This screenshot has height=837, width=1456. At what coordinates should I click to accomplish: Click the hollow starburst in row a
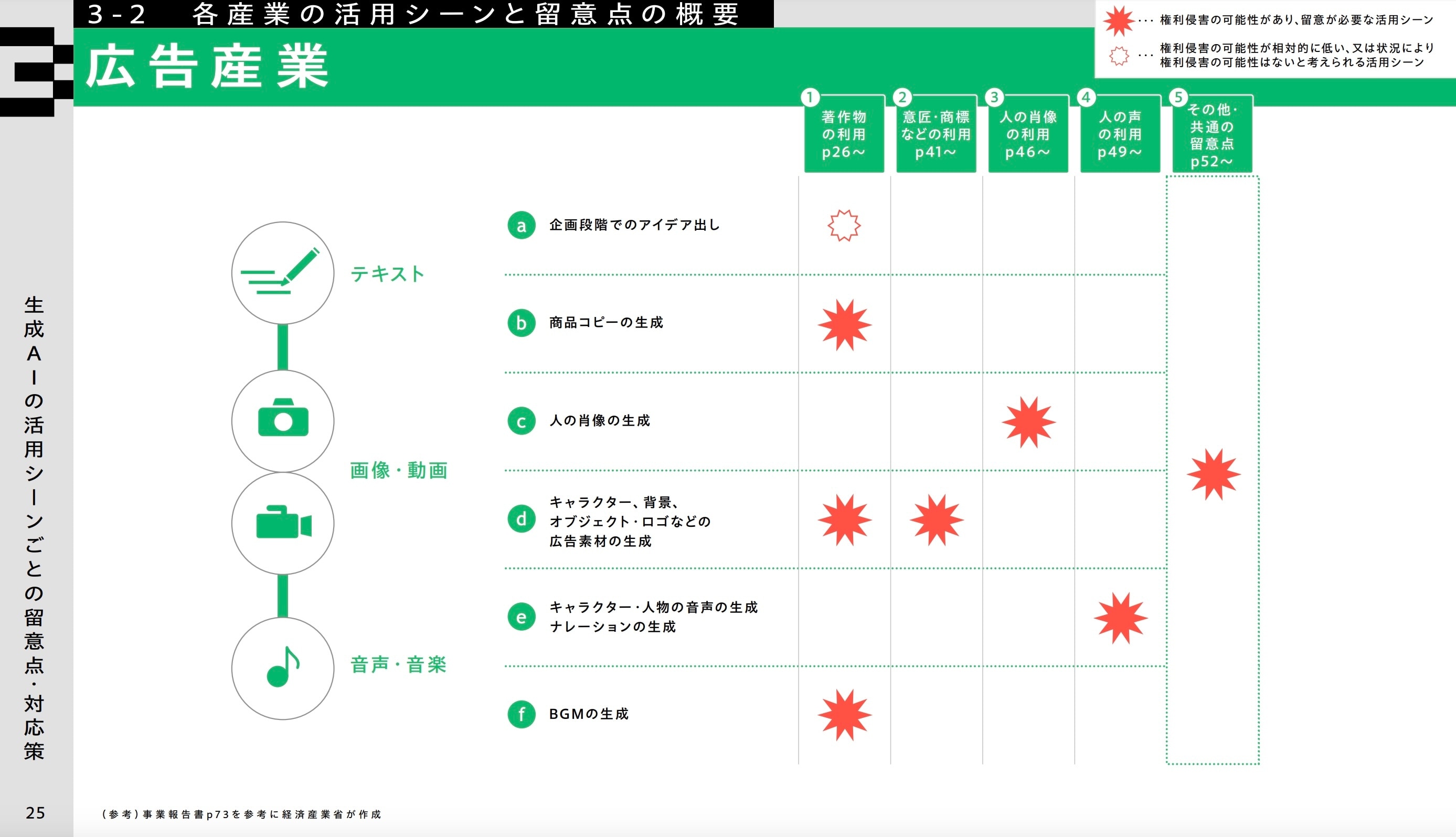pyautogui.click(x=844, y=225)
